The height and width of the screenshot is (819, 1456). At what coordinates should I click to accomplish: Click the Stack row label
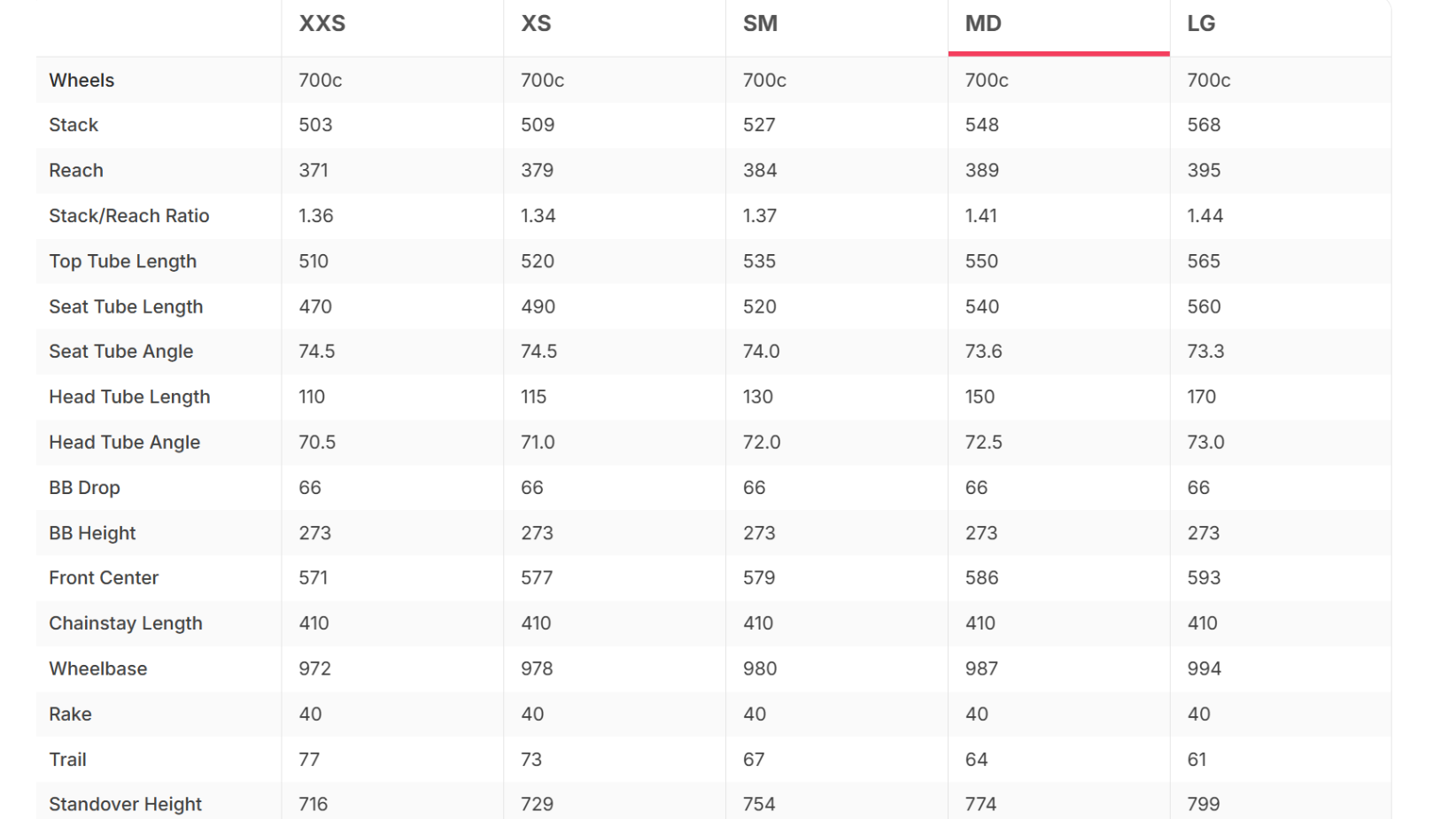(74, 125)
